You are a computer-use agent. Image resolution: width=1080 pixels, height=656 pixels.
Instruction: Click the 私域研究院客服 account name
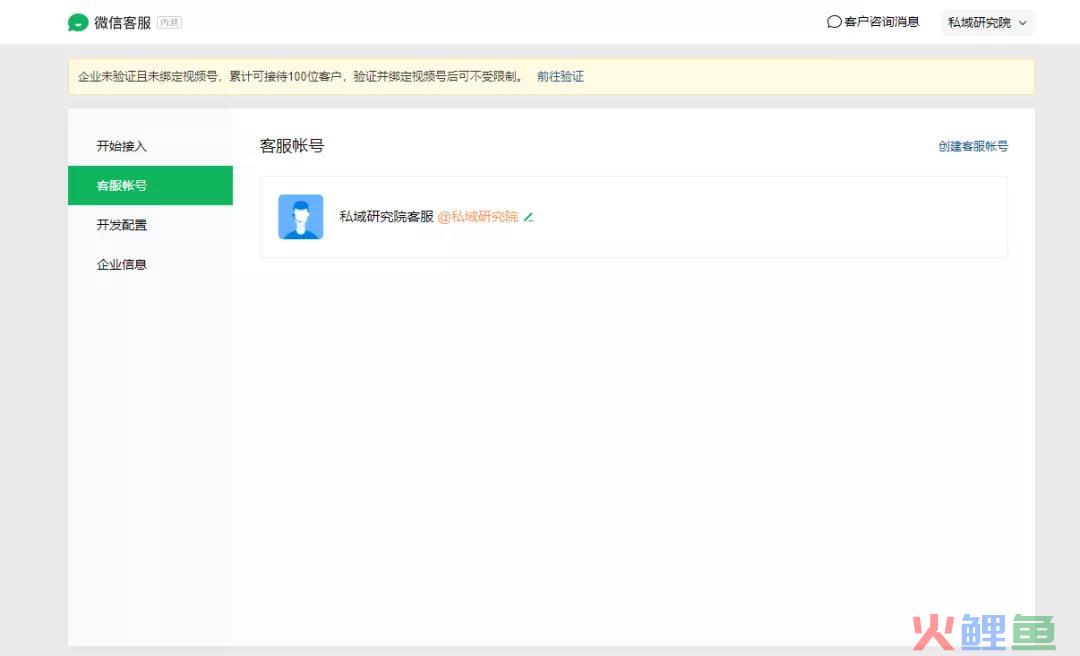coord(386,217)
